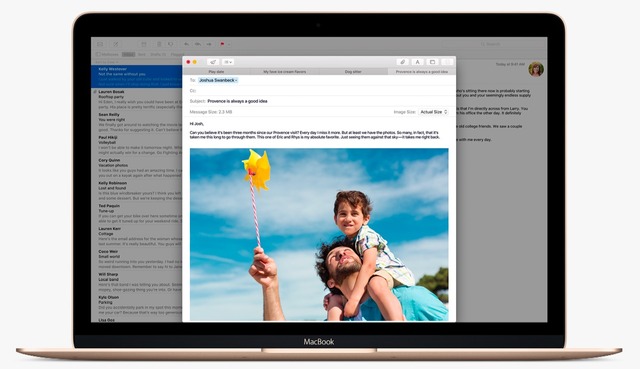Screen dimensions: 640x369
Task: Send the message with the paper plane icon
Action: [x=213, y=62]
